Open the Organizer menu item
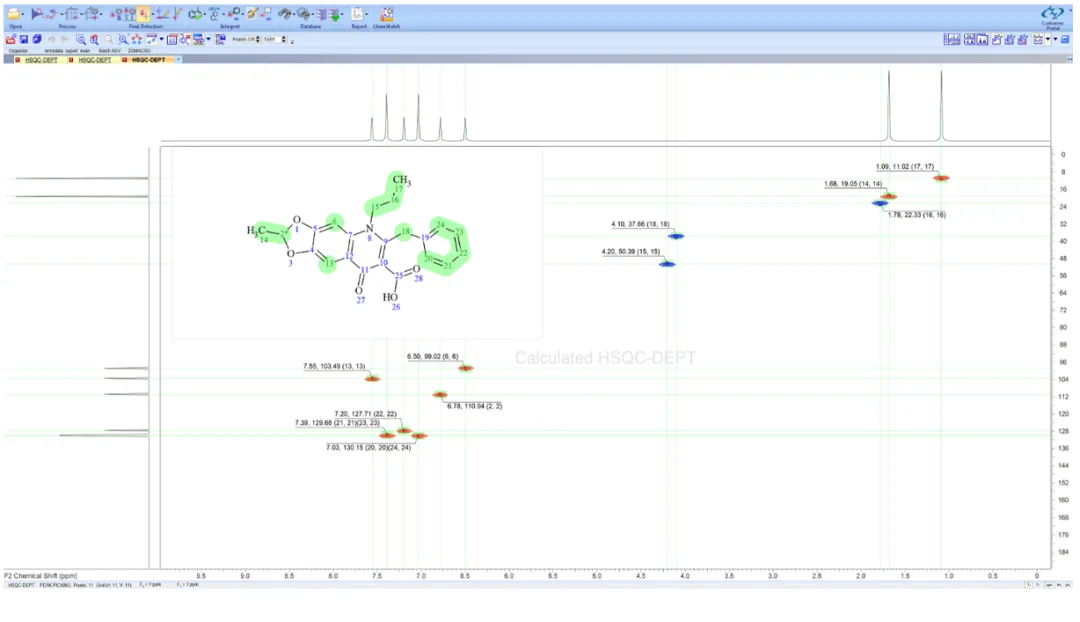This screenshot has width=1080, height=622. tap(18, 50)
